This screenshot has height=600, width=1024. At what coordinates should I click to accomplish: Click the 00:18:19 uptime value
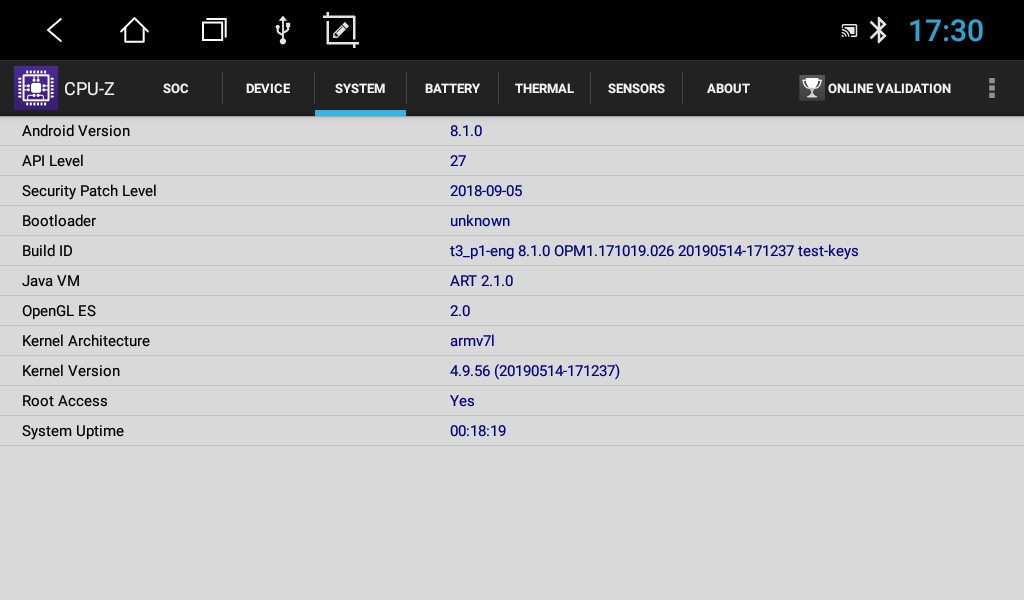[x=477, y=431]
